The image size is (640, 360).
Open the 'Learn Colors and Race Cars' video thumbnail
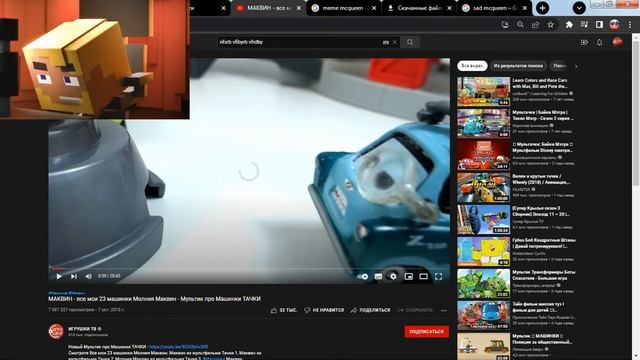(x=484, y=91)
